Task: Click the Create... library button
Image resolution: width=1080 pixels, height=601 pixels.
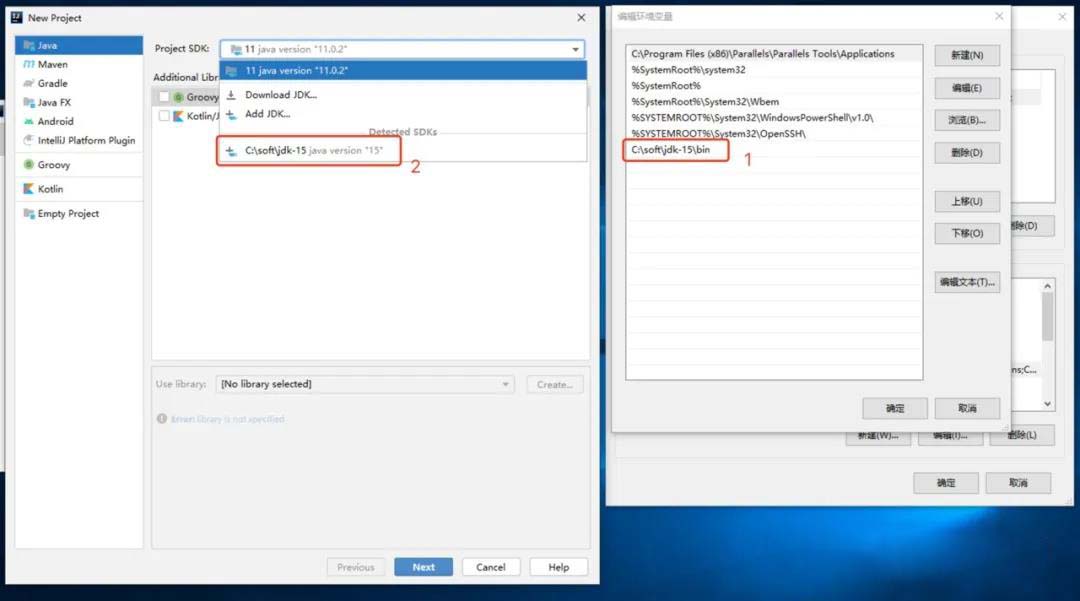Action: pos(554,384)
